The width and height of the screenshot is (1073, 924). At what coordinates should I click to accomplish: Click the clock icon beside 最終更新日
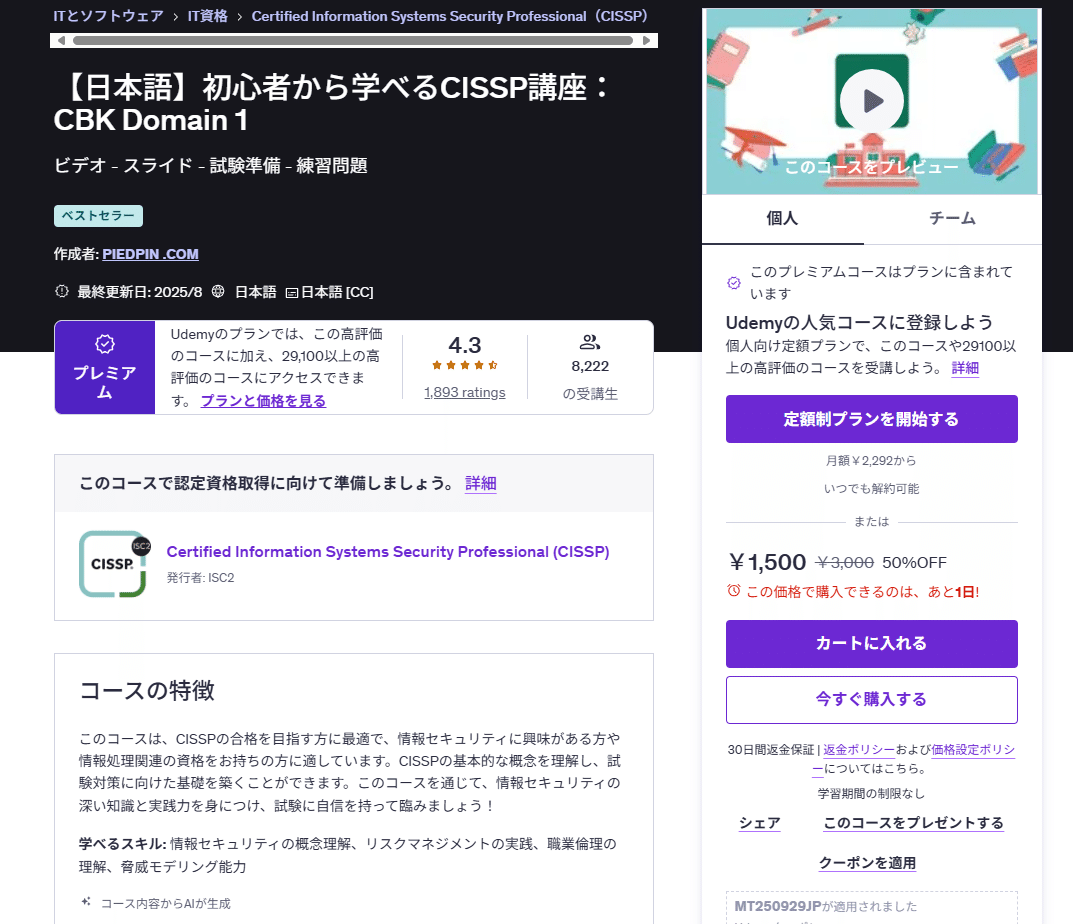click(x=60, y=291)
